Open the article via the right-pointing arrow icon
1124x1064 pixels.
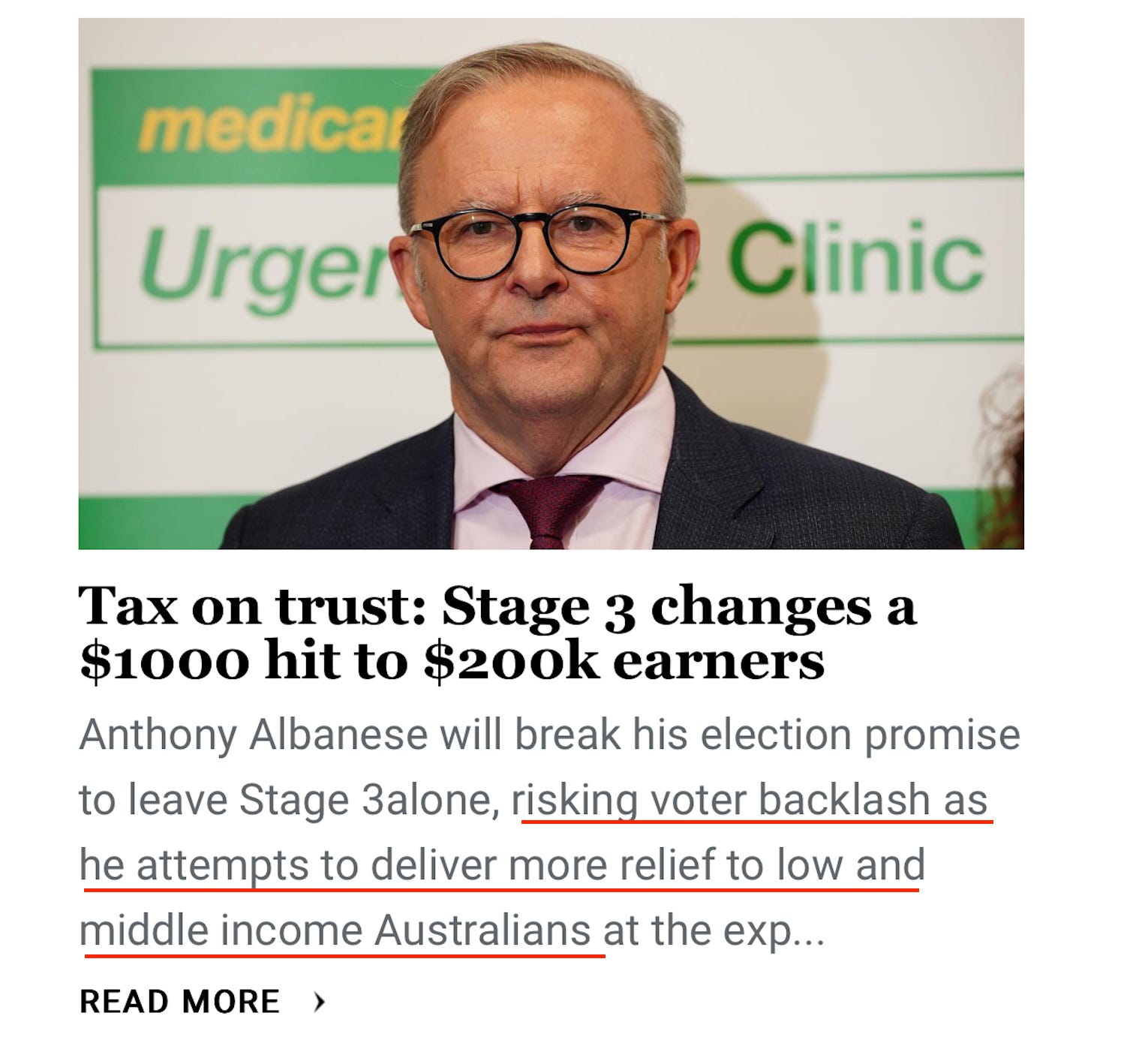(321, 999)
